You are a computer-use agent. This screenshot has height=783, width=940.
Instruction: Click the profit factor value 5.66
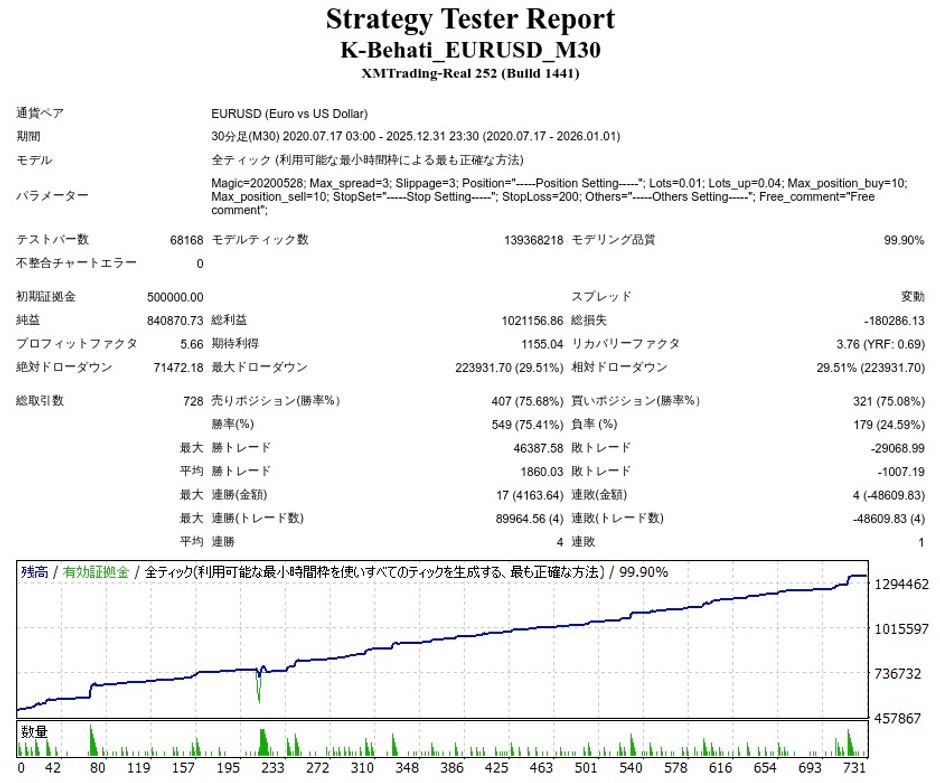[x=190, y=344]
